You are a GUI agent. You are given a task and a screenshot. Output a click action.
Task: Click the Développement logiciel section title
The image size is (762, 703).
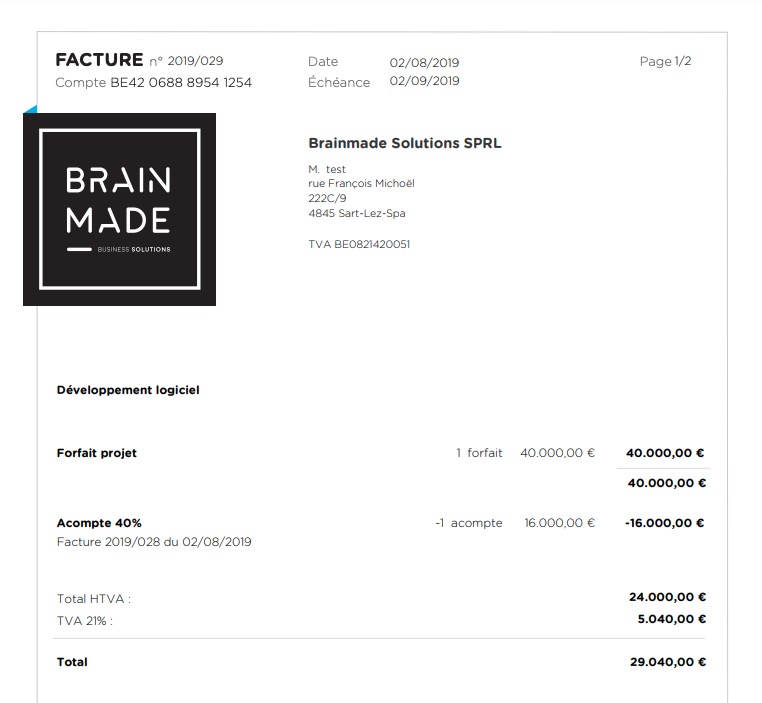click(x=128, y=390)
